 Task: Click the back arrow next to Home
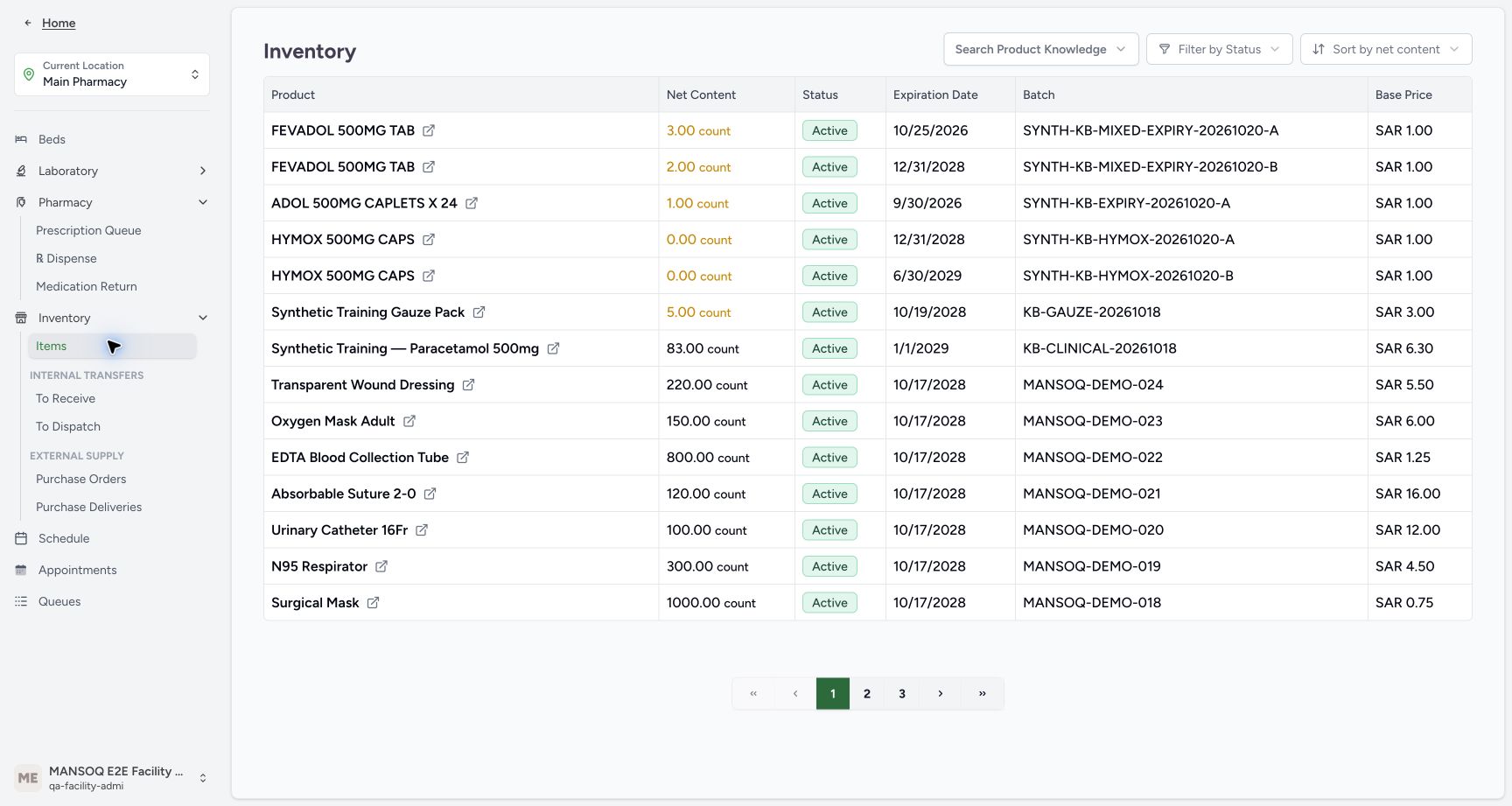[28, 23]
